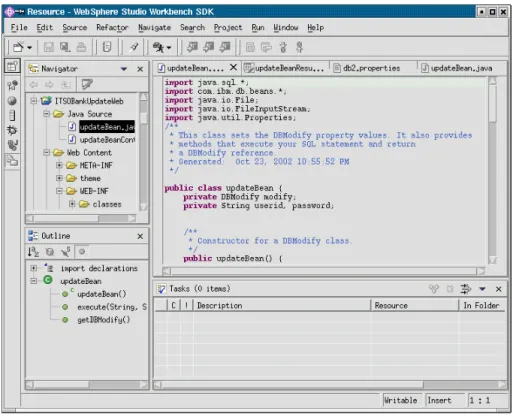Toggle hide static members in Outline

[66, 252]
